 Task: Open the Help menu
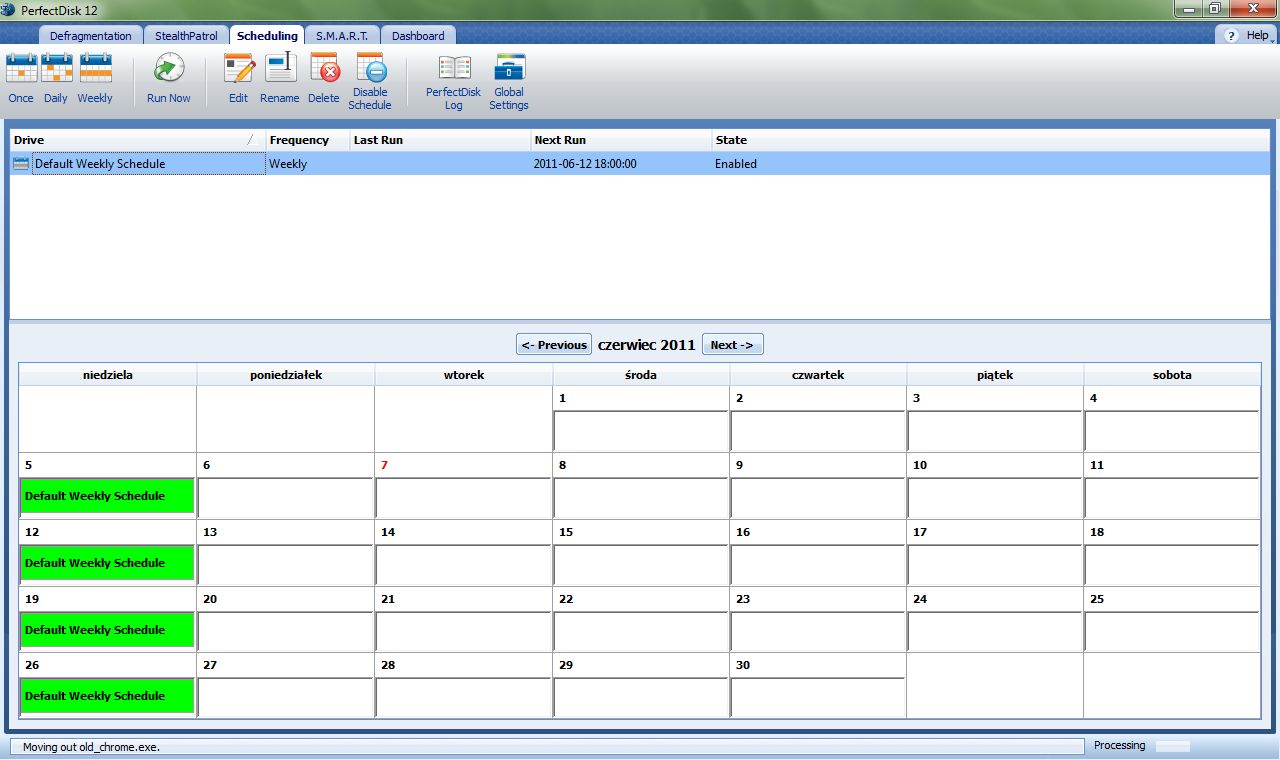[x=1248, y=35]
